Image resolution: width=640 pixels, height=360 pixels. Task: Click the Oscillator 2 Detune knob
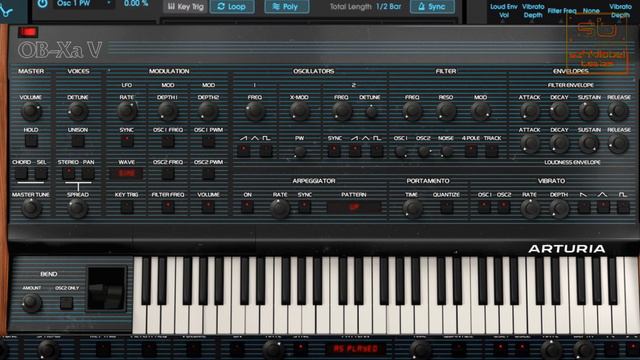371,112
